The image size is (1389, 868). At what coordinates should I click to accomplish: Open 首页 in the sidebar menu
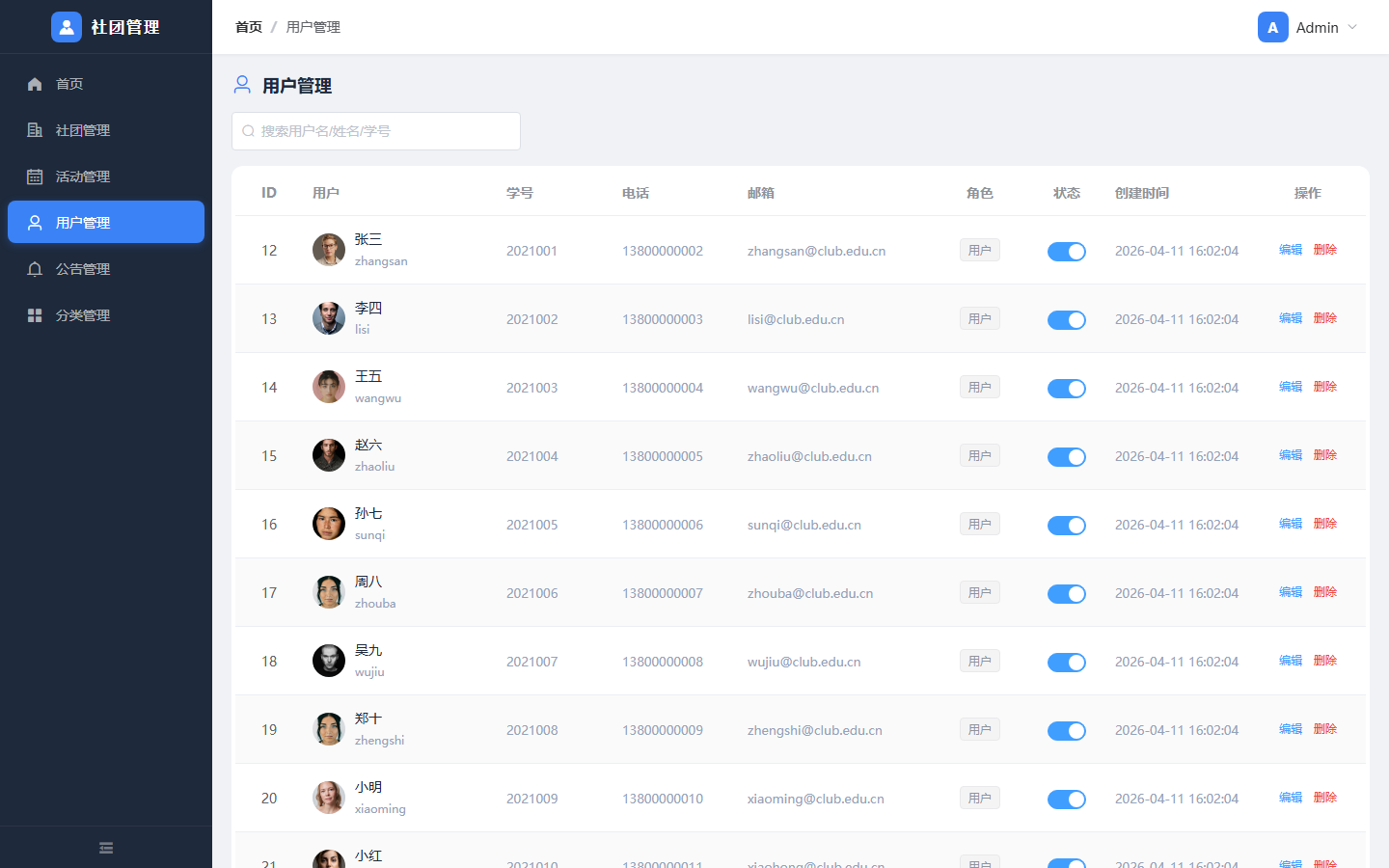(x=106, y=84)
